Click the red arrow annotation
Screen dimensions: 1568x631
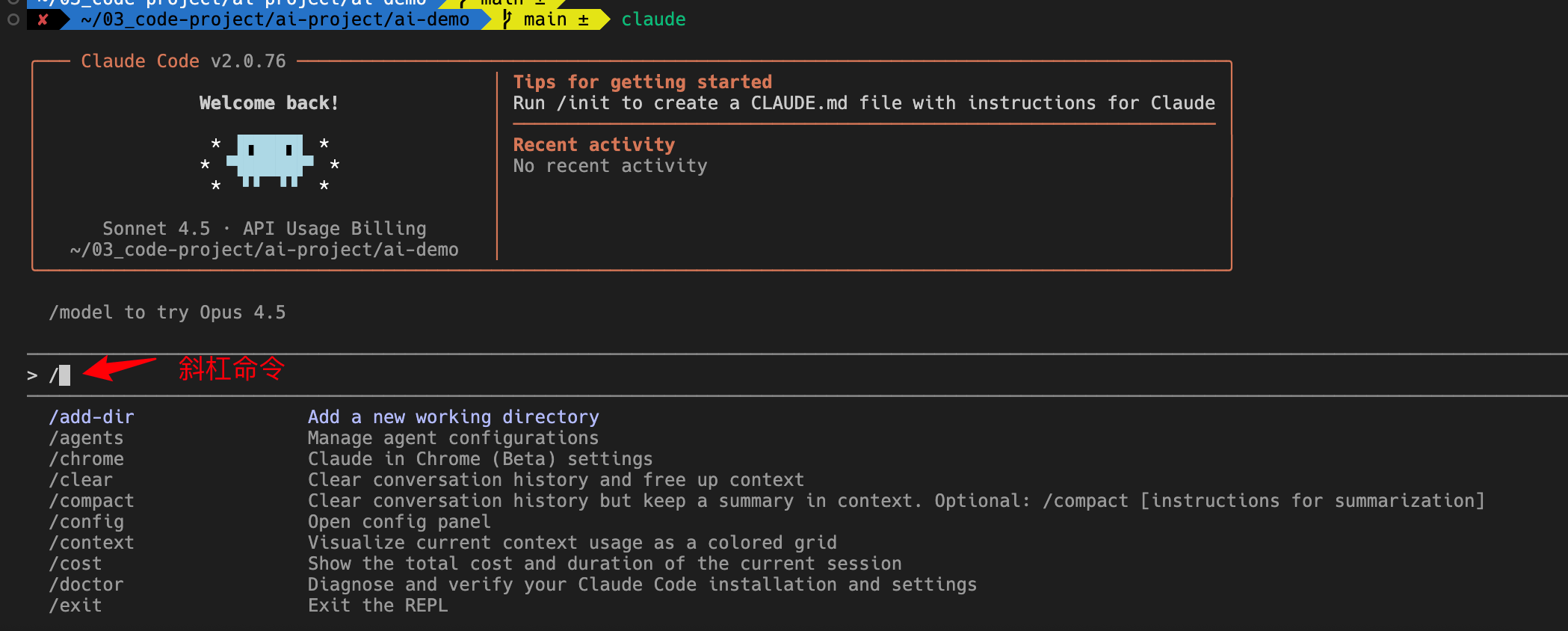click(119, 368)
